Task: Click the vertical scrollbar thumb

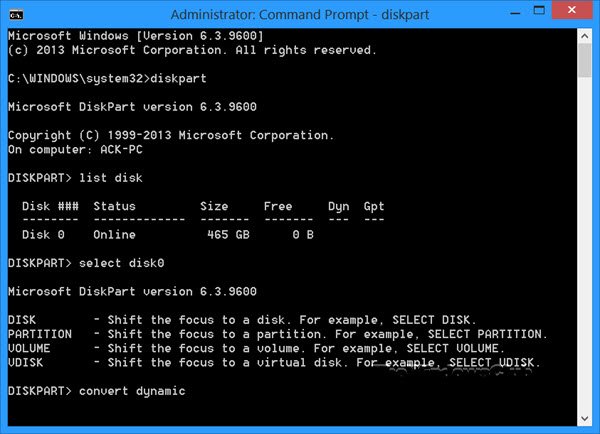Action: 585,60
